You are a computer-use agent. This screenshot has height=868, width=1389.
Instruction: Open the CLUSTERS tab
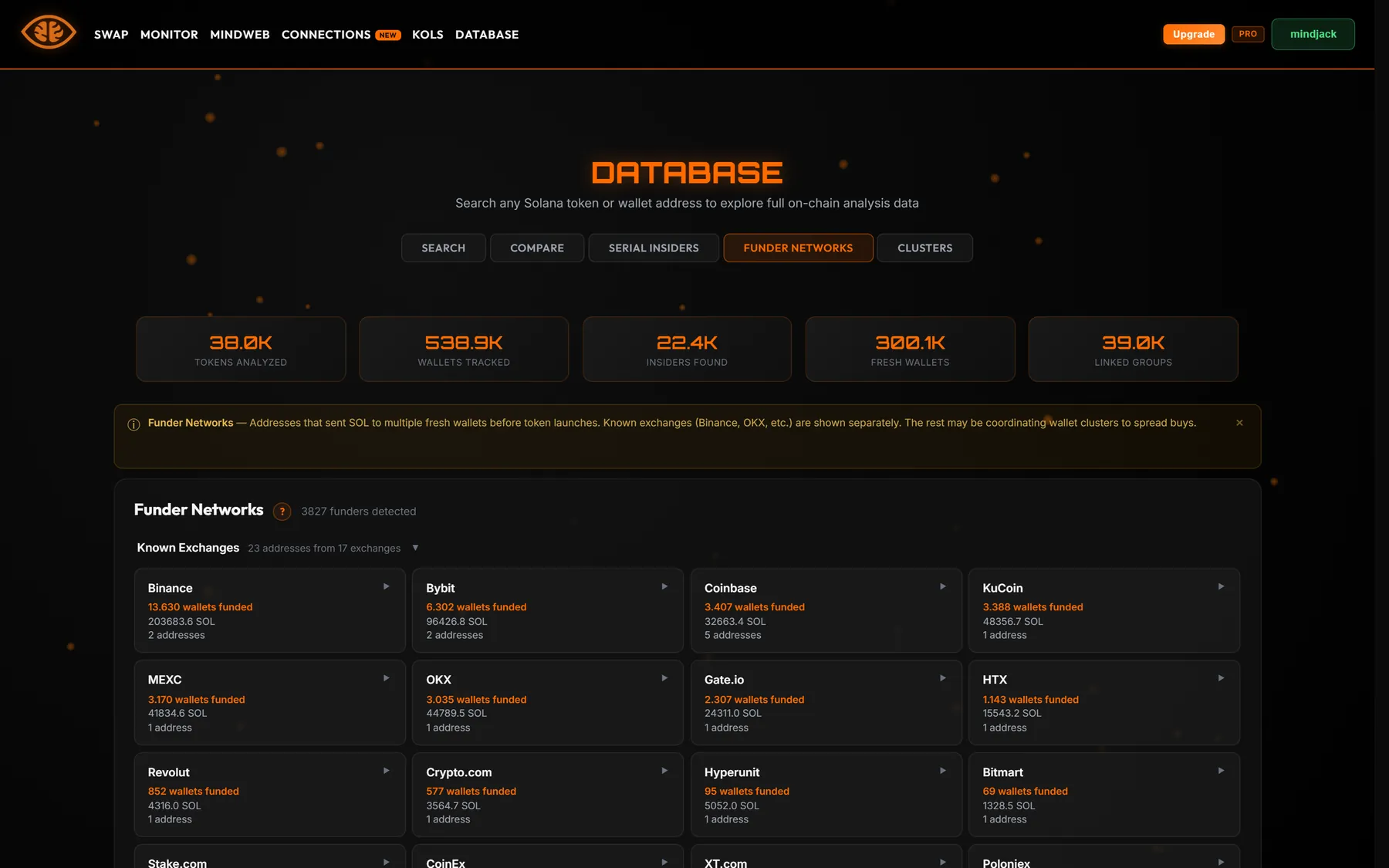coord(925,248)
